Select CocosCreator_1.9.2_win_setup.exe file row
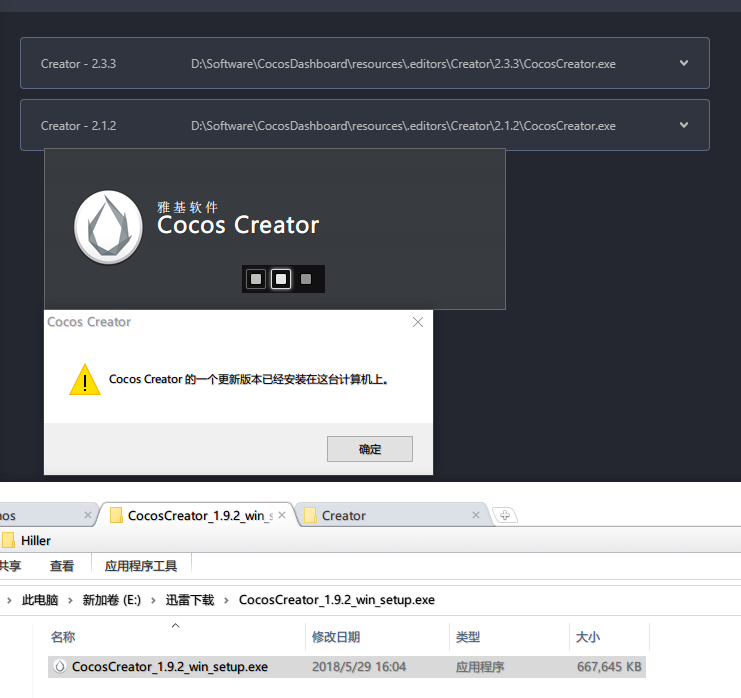741x698 pixels. click(346, 666)
